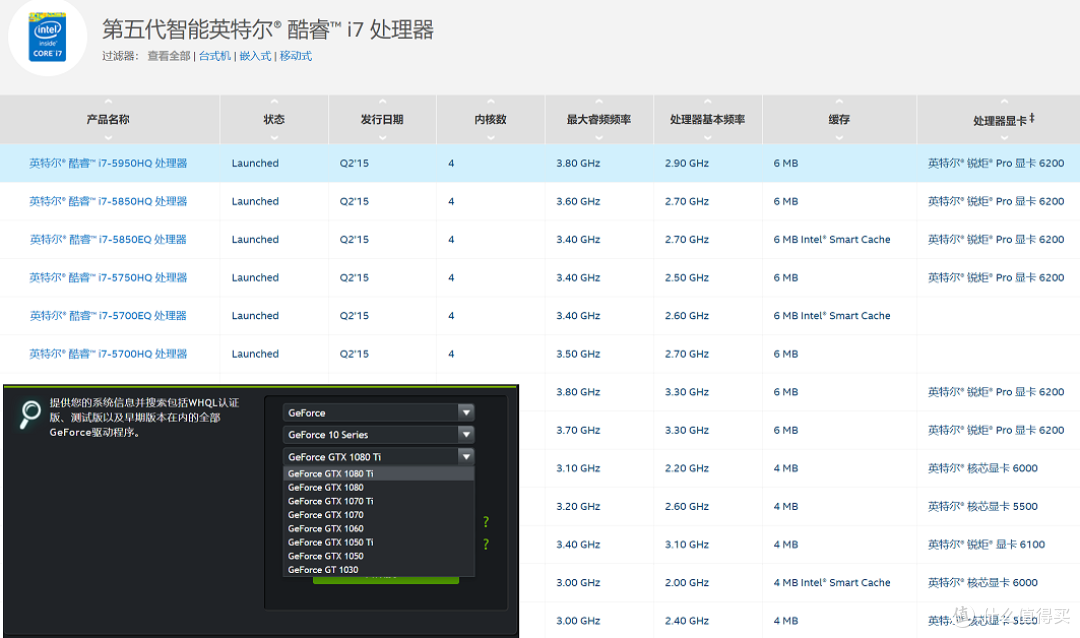Click '6 MB Intel Smart Cache' in the i7-5850EQ row
The height and width of the screenshot is (638, 1080).
pos(832,240)
